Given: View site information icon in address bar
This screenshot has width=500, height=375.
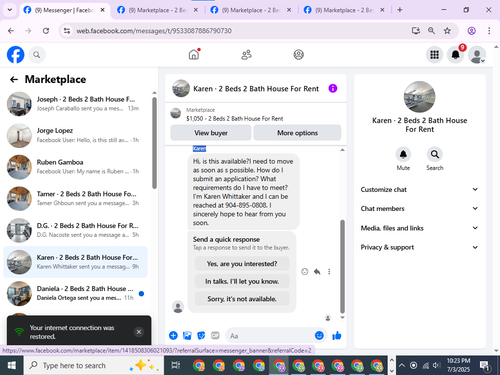Looking at the screenshot, I should coord(67,31).
